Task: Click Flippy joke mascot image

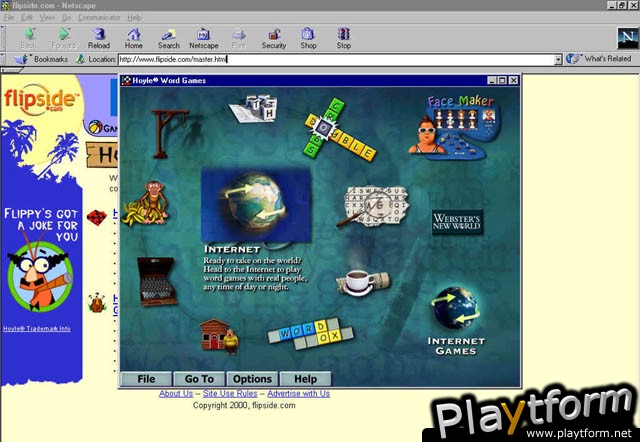Action: click(x=40, y=275)
